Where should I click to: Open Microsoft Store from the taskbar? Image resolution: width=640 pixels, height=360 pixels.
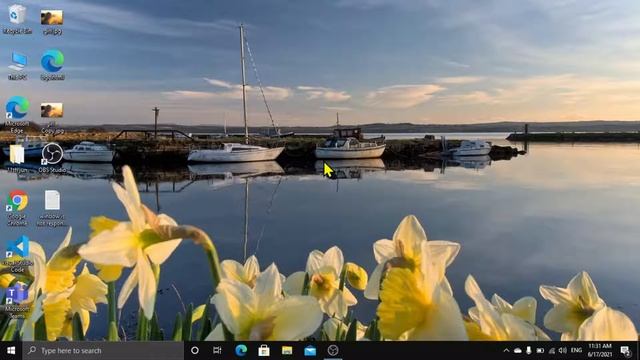pyautogui.click(x=264, y=351)
